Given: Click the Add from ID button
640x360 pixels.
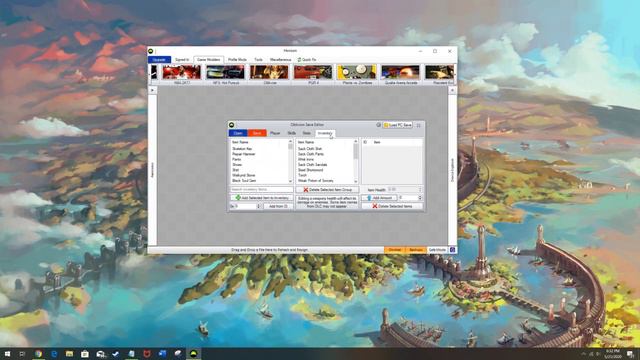Looking at the screenshot, I should coord(278,207).
